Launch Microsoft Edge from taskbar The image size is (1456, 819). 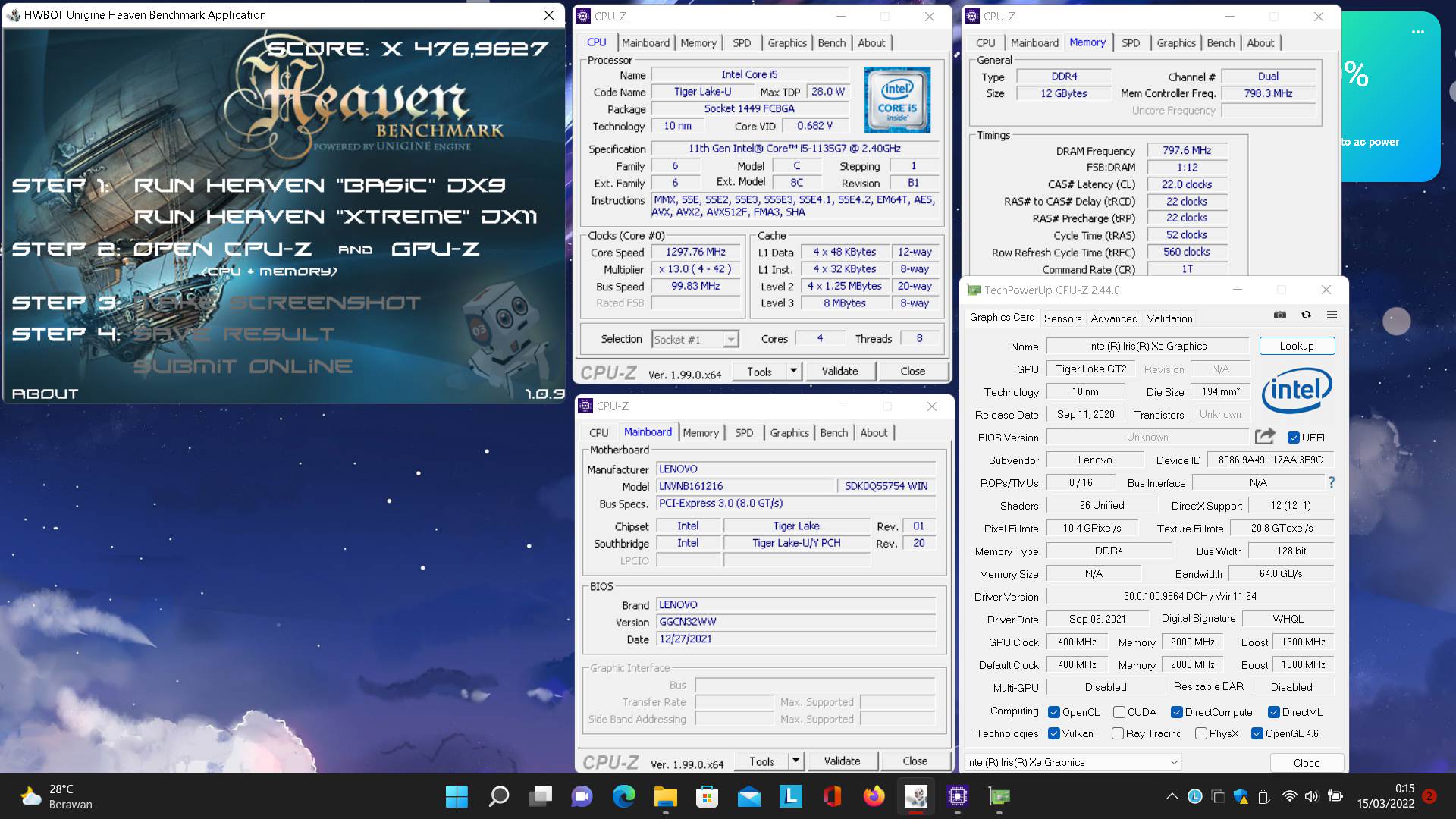[623, 796]
